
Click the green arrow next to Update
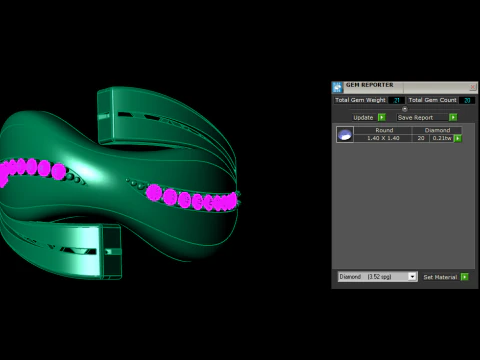[x=382, y=117]
